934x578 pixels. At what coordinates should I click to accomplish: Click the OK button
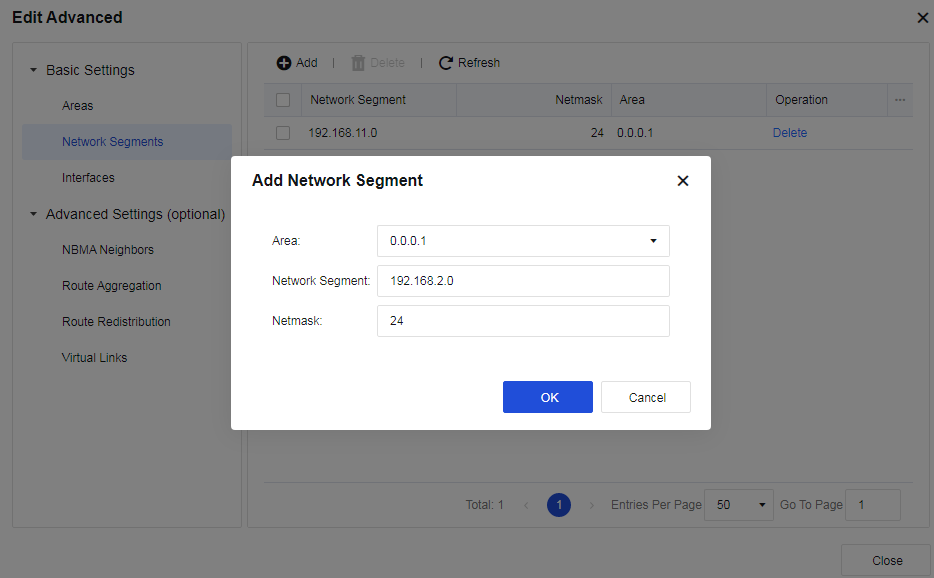[x=548, y=397]
